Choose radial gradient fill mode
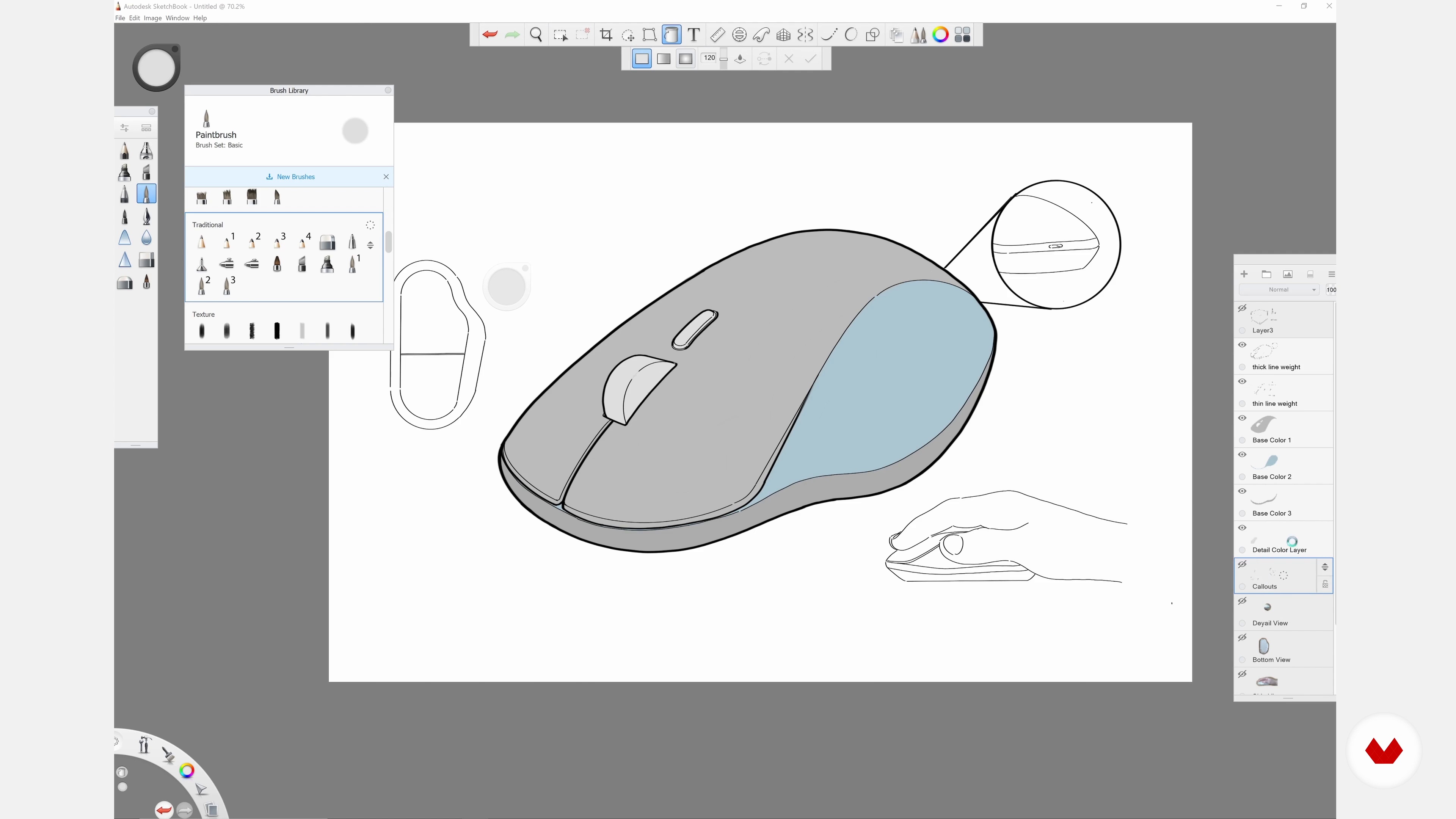The image size is (1456, 819). pyautogui.click(x=686, y=59)
